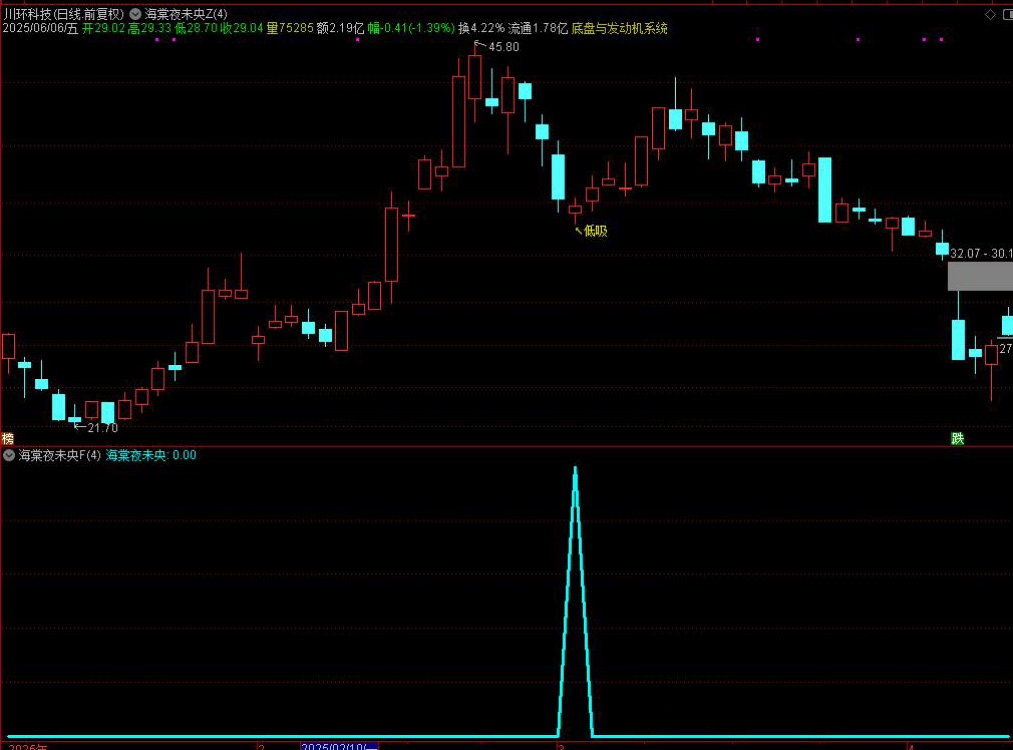Click the 21.70 low price marker
Screen dimensions: 1013x750
point(102,428)
